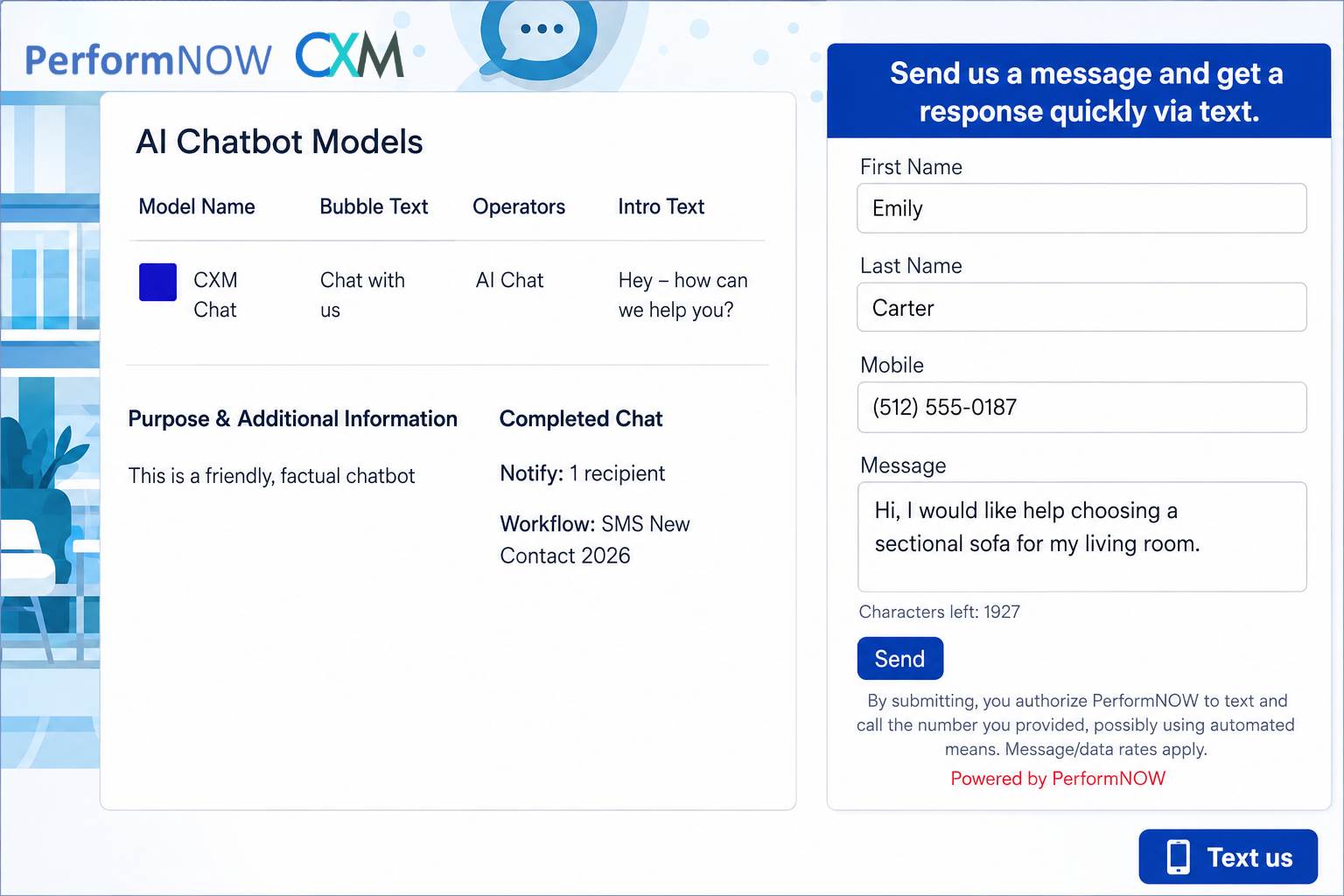
Task: Select the CXM Chat model name
Action: tap(215, 295)
